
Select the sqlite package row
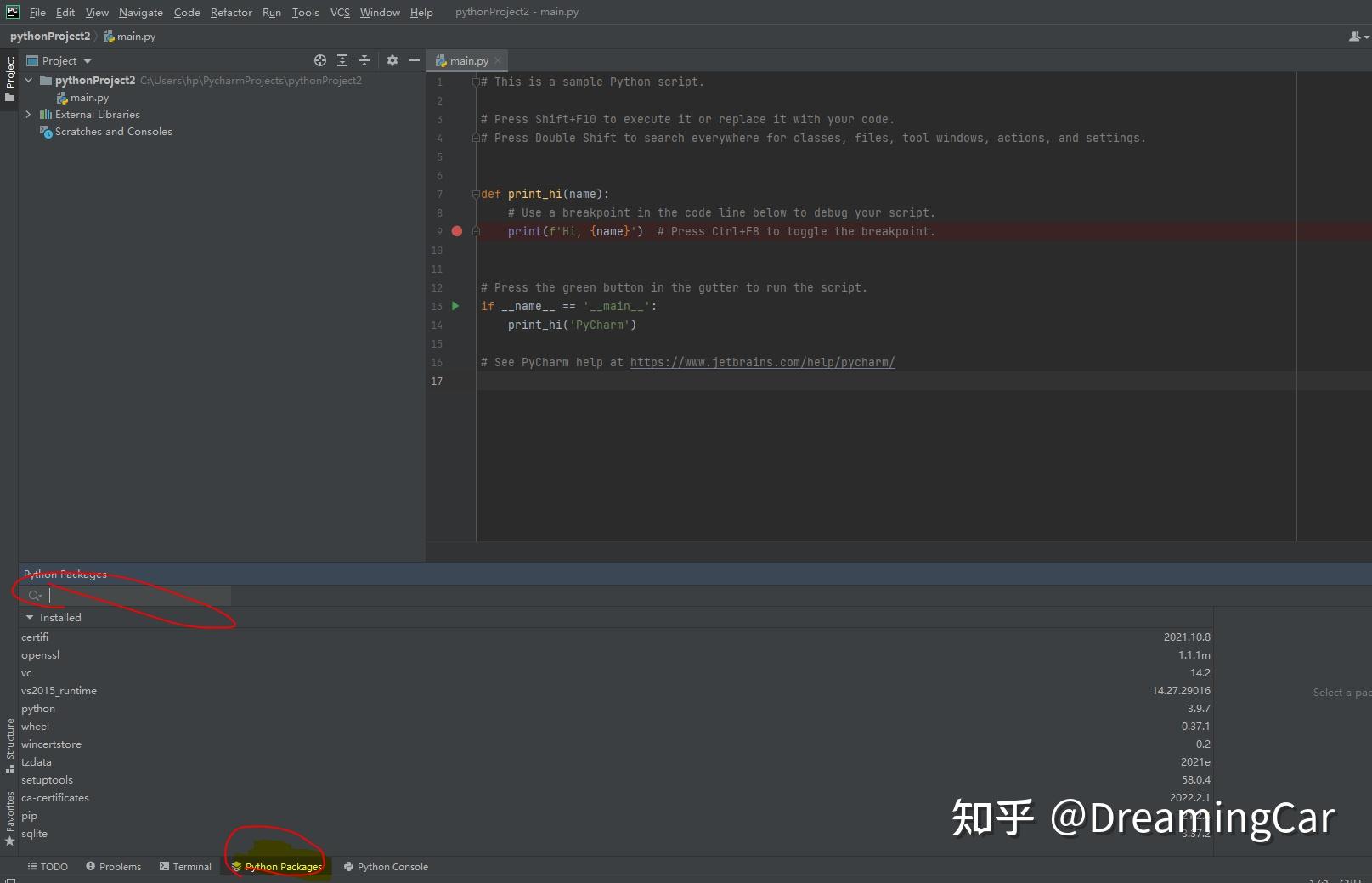click(x=616, y=833)
